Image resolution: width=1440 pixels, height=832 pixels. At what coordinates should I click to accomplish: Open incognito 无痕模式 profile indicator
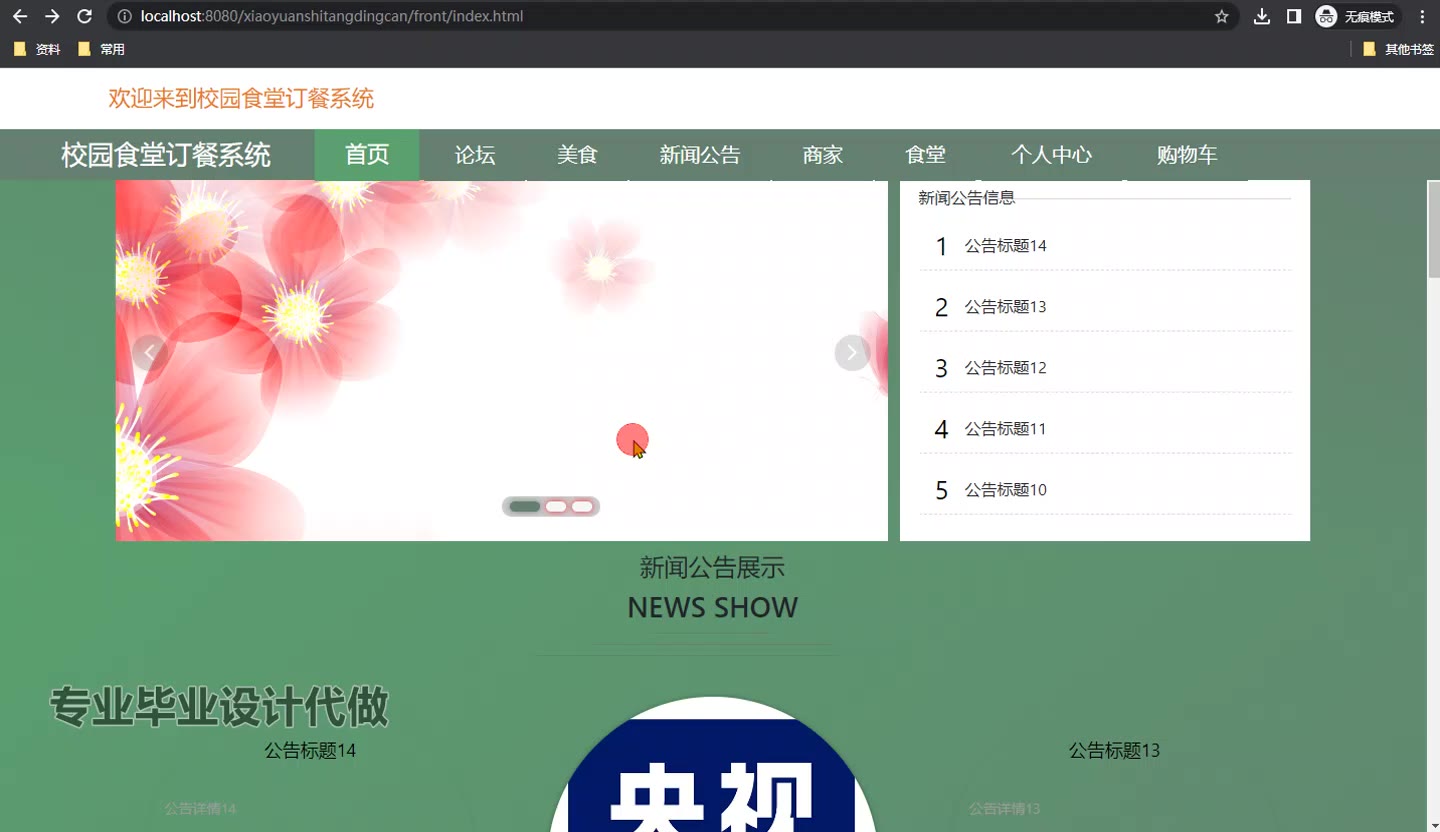click(x=1356, y=16)
